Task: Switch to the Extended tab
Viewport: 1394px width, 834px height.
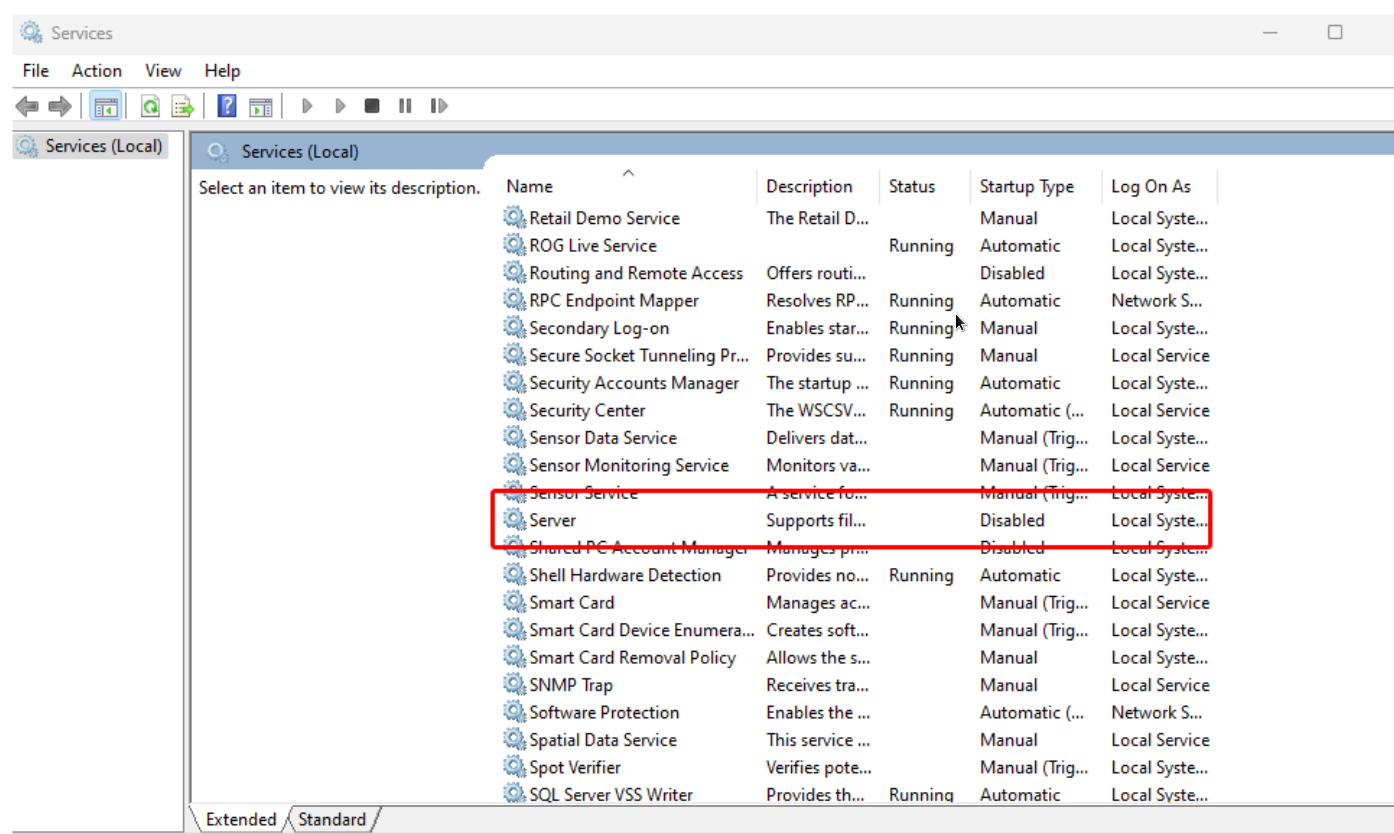Action: (x=240, y=819)
